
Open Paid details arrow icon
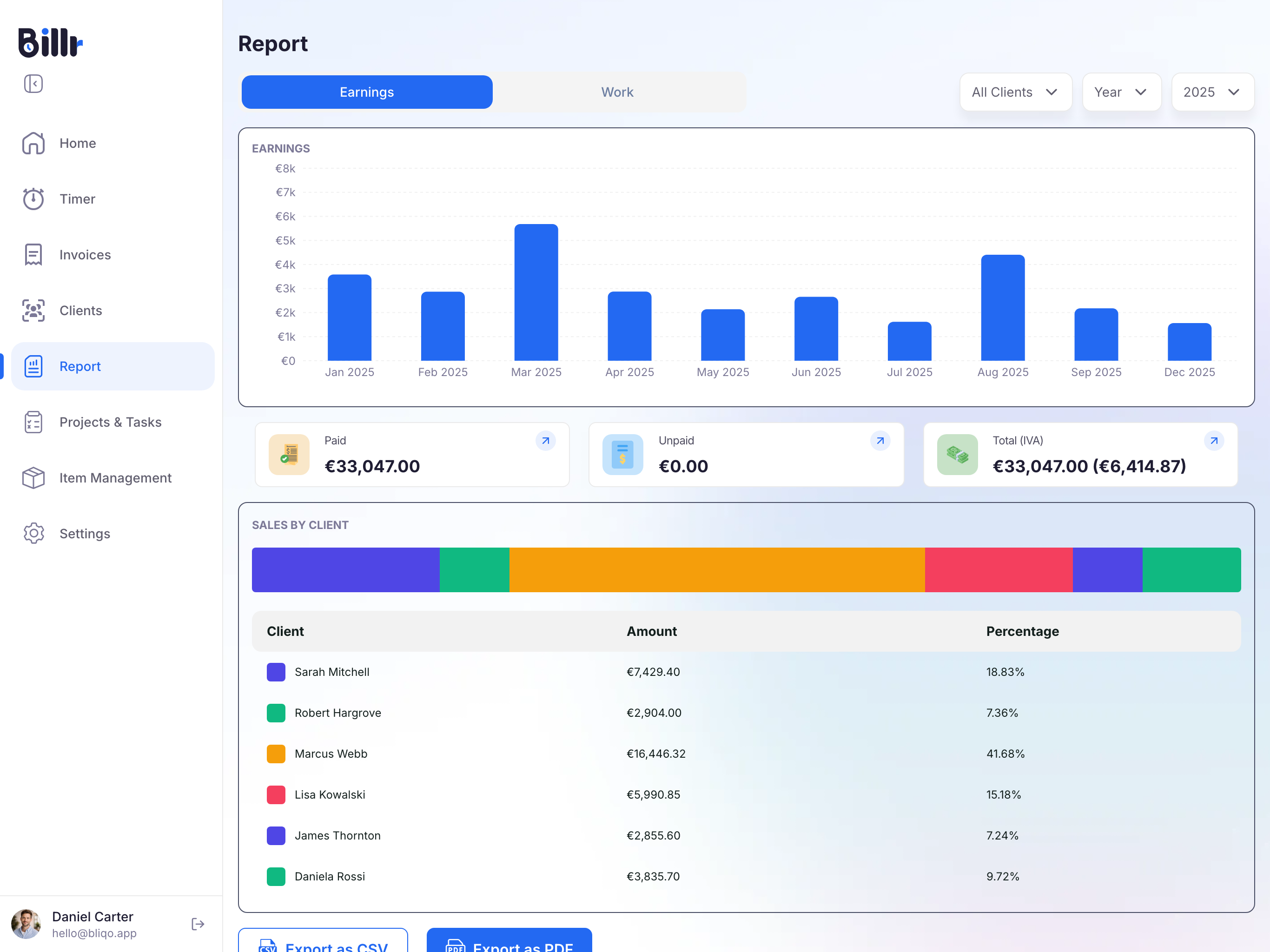(x=545, y=441)
